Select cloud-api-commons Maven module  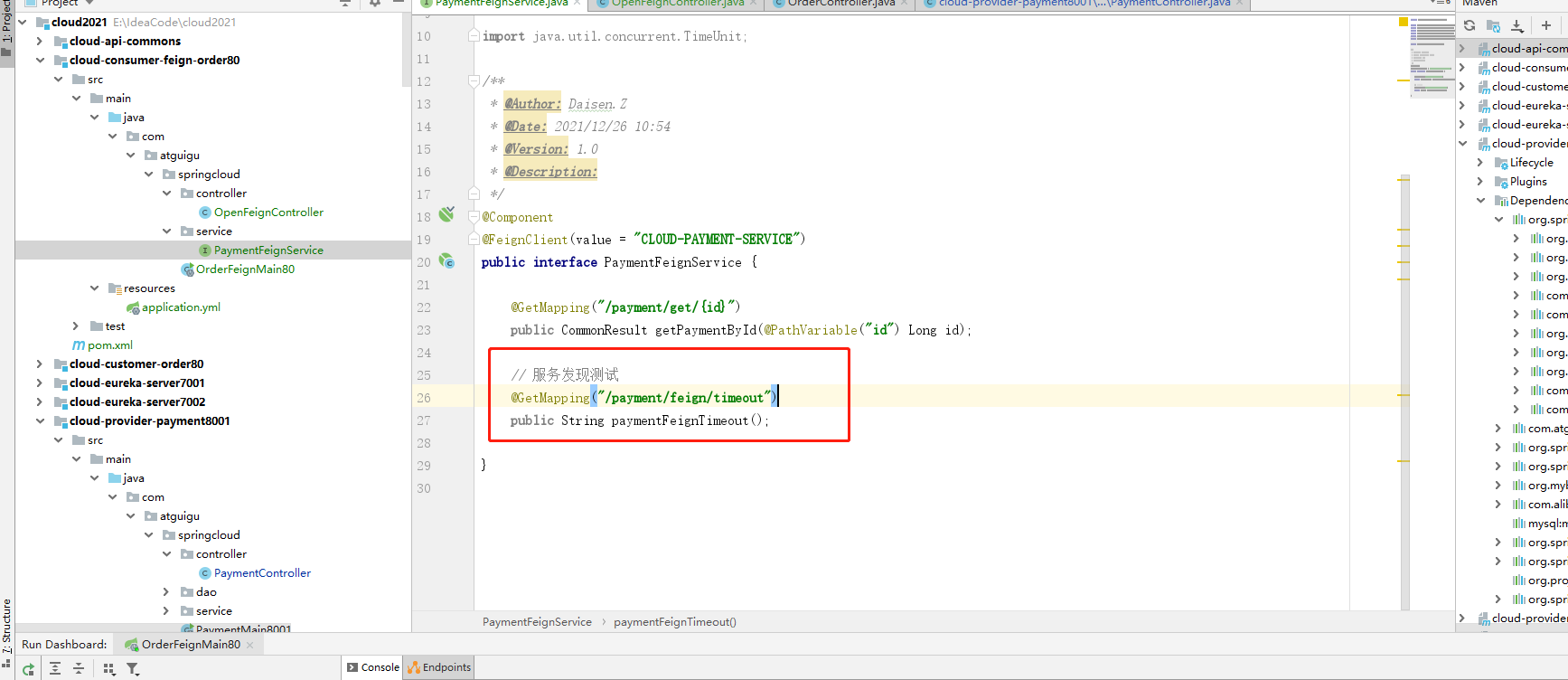tap(1523, 49)
